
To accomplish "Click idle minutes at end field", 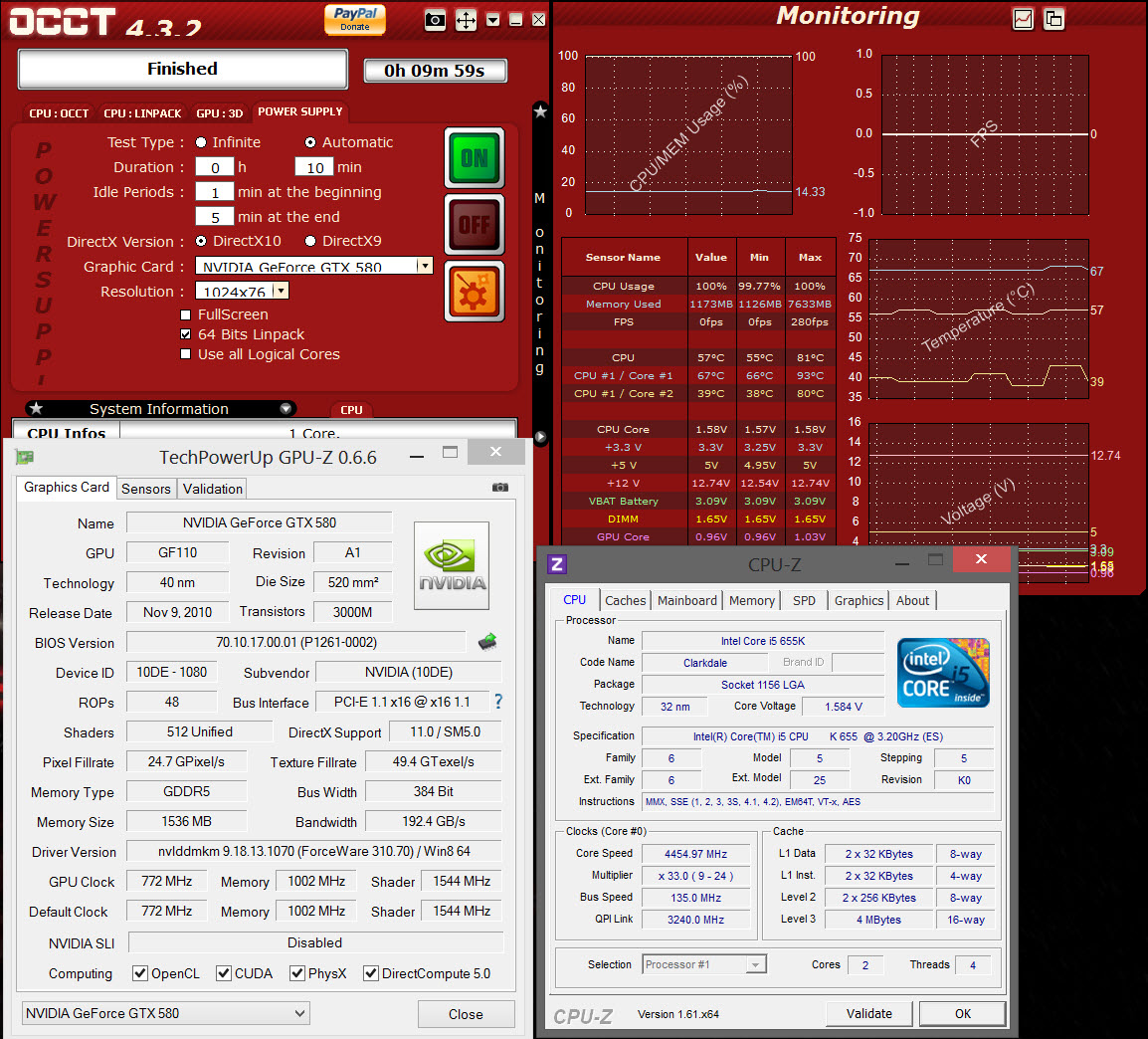I will [215, 217].
